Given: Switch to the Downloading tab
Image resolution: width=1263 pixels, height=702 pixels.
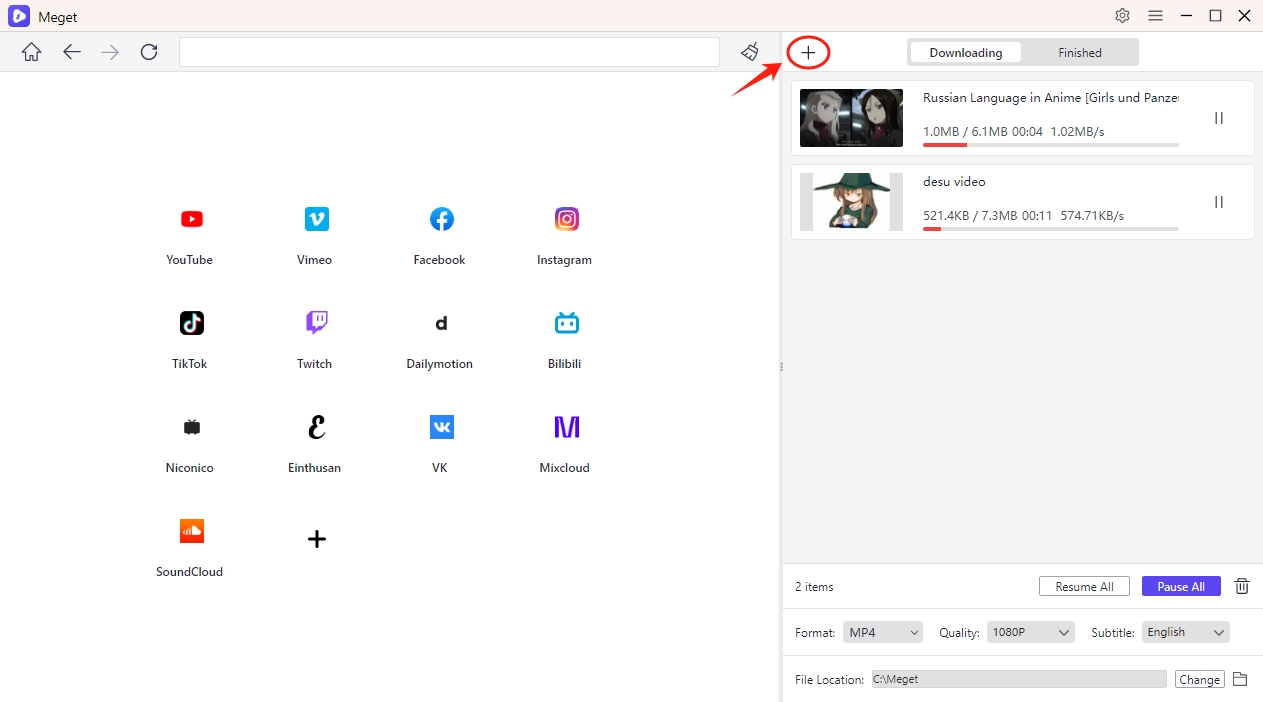Looking at the screenshot, I should pyautogui.click(x=965, y=52).
